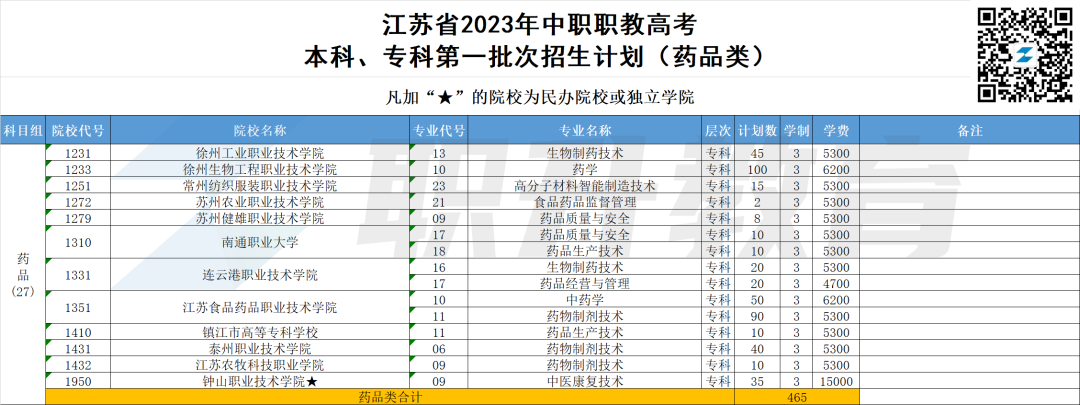Image resolution: width=1080 pixels, height=405 pixels.
Task: Click major code 23 cell
Action: coord(437,186)
